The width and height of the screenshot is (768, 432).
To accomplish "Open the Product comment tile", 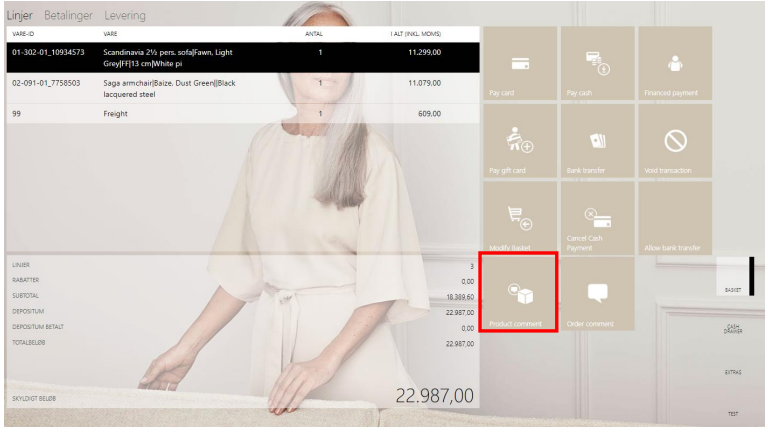I will pos(520,293).
